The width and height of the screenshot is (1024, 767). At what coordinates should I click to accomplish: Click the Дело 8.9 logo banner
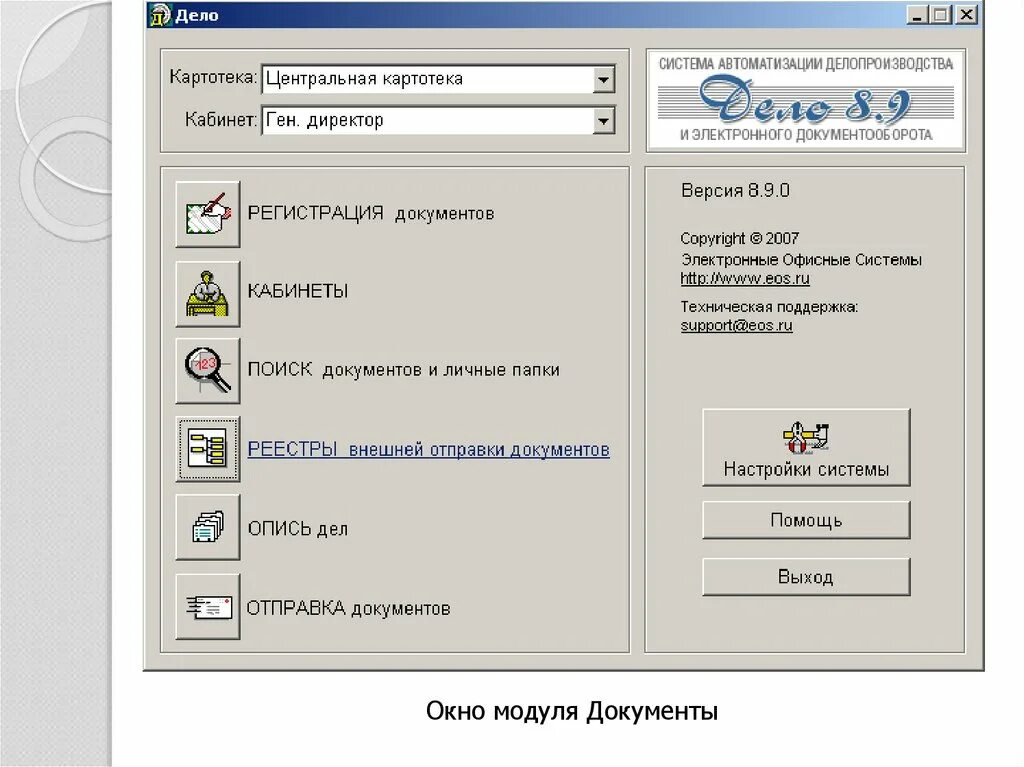(806, 100)
